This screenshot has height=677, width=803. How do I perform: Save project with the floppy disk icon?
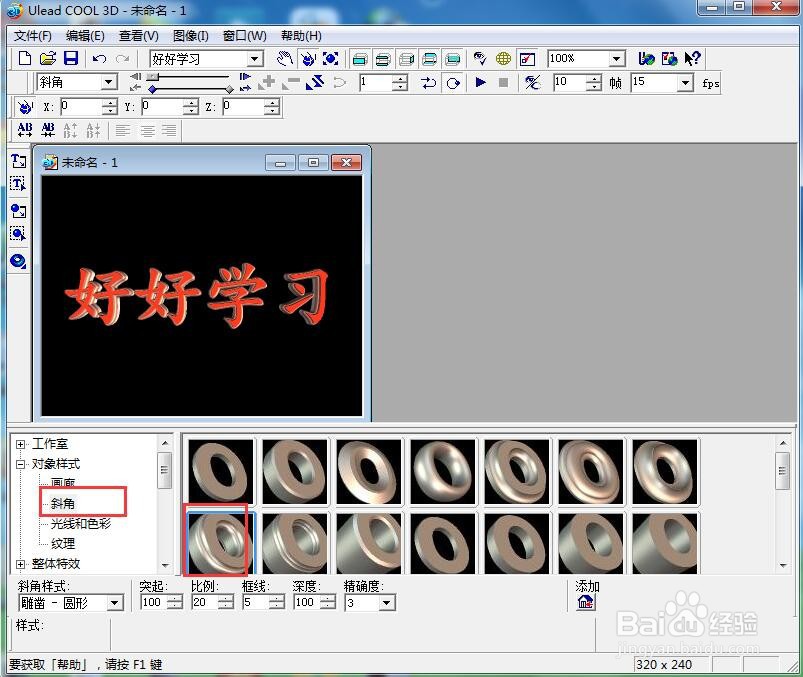click(71, 58)
